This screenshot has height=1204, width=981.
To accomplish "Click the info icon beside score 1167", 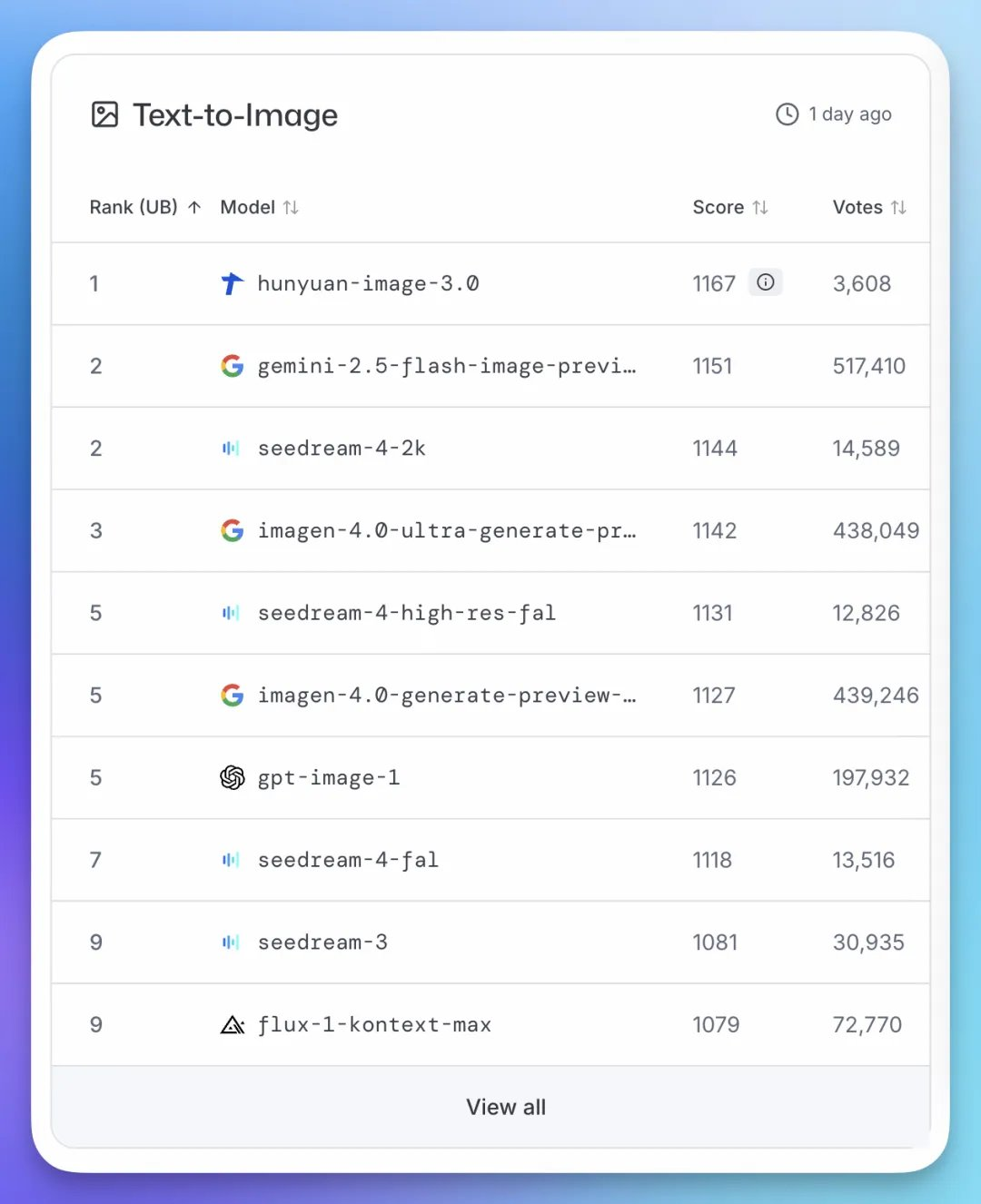I will point(766,282).
